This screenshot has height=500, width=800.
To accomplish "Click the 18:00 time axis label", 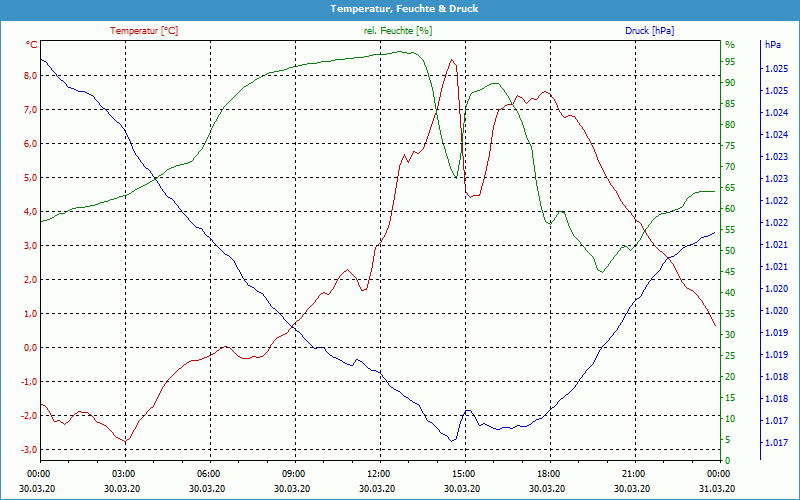I will [x=549, y=474].
